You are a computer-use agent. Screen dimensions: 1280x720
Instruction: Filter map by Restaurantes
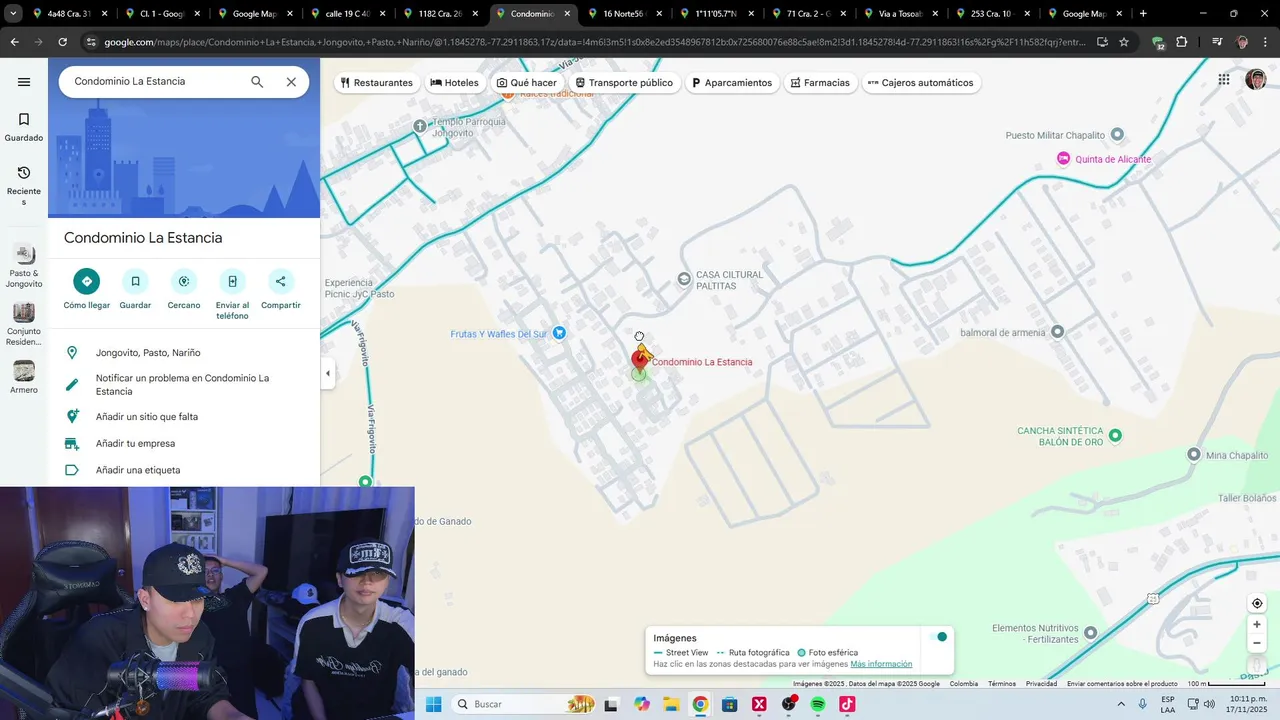pos(376,83)
